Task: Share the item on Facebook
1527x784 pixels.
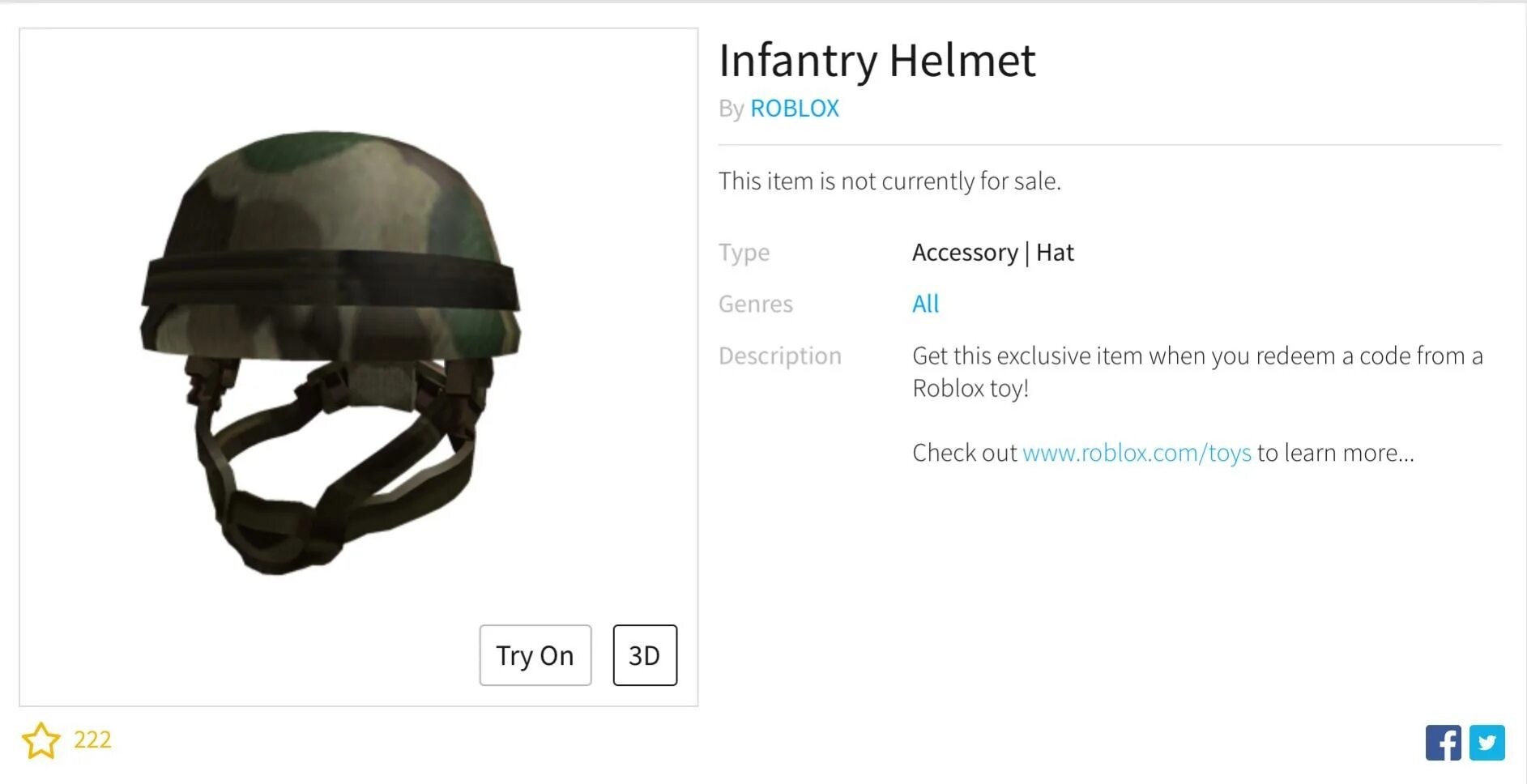Action: [x=1443, y=743]
